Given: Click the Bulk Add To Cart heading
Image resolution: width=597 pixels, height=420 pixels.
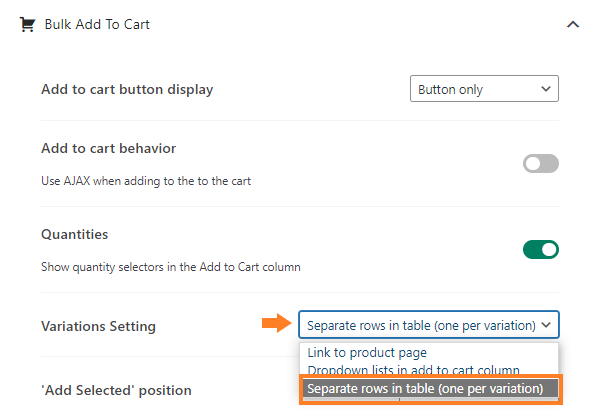Looking at the screenshot, I should tap(97, 24).
